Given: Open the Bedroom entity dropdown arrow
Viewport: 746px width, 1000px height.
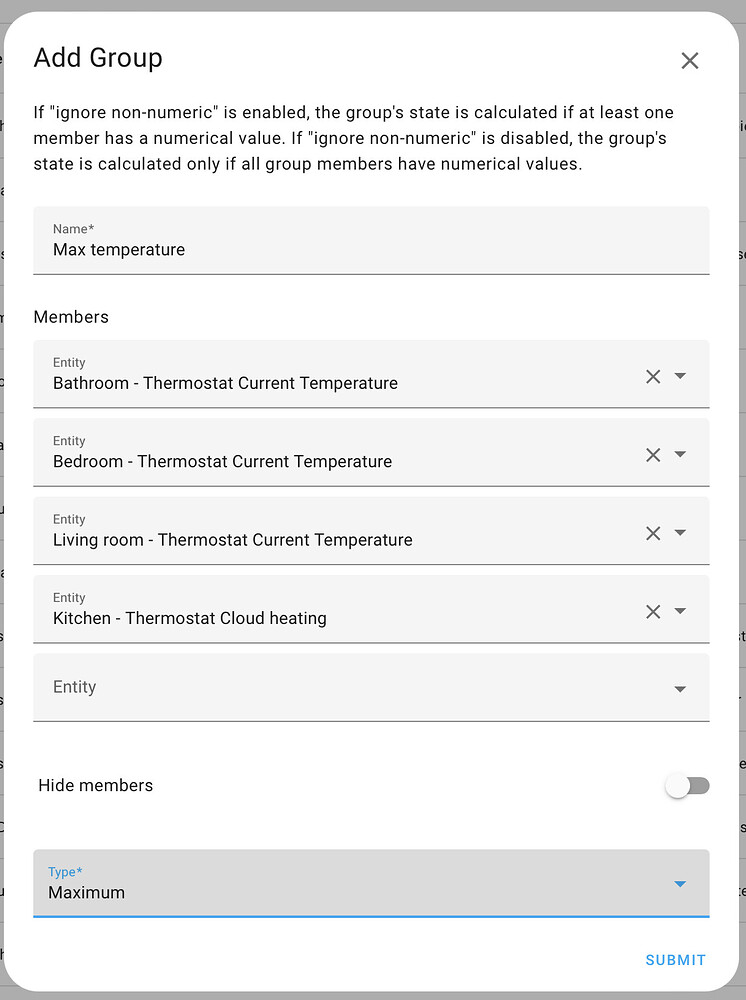Looking at the screenshot, I should 681,454.
